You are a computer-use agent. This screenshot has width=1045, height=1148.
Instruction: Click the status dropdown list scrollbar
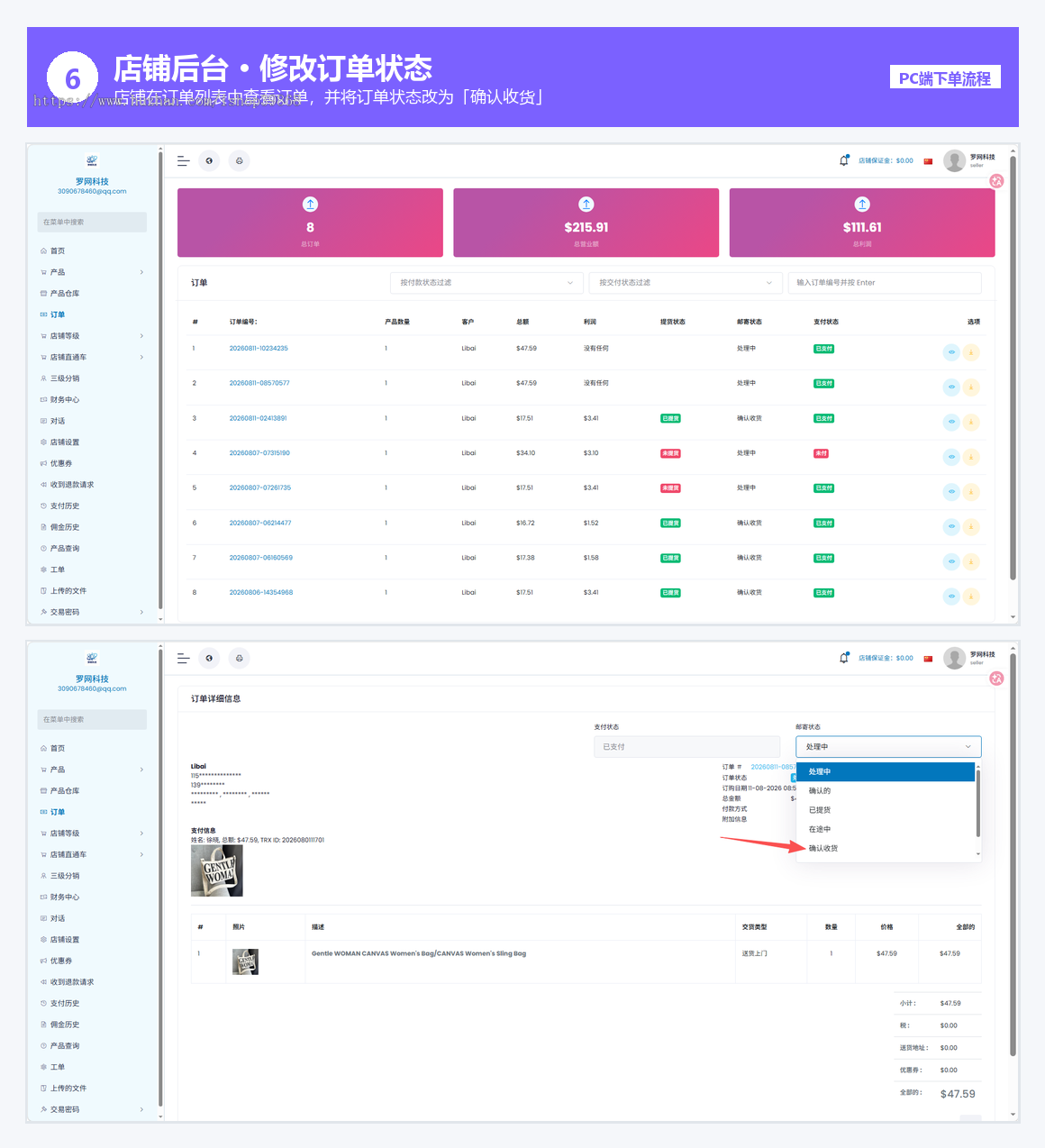[978, 802]
